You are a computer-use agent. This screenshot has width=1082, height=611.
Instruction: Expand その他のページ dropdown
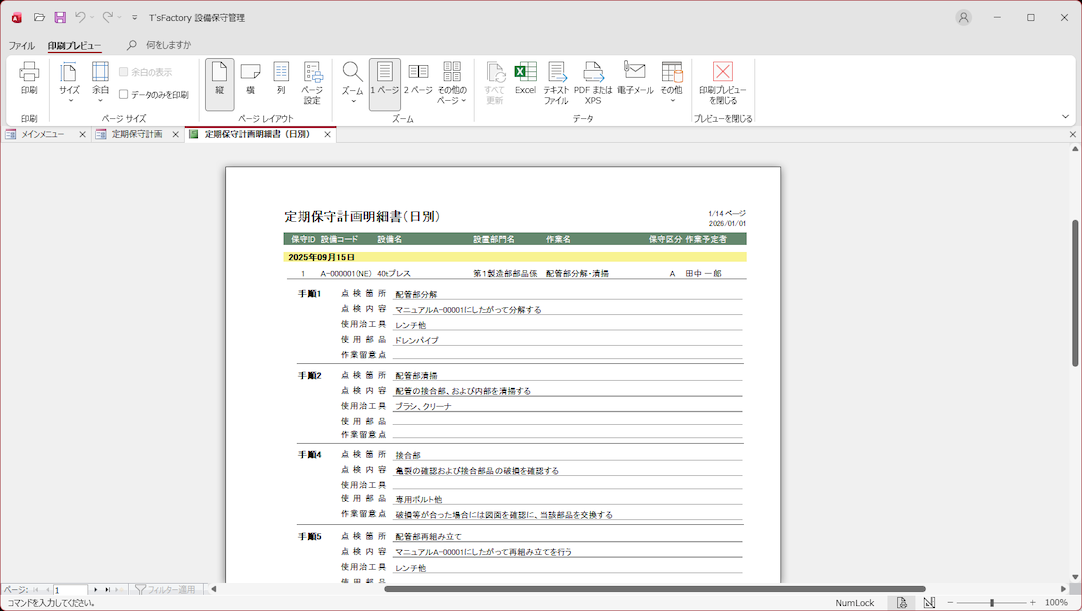[452, 82]
